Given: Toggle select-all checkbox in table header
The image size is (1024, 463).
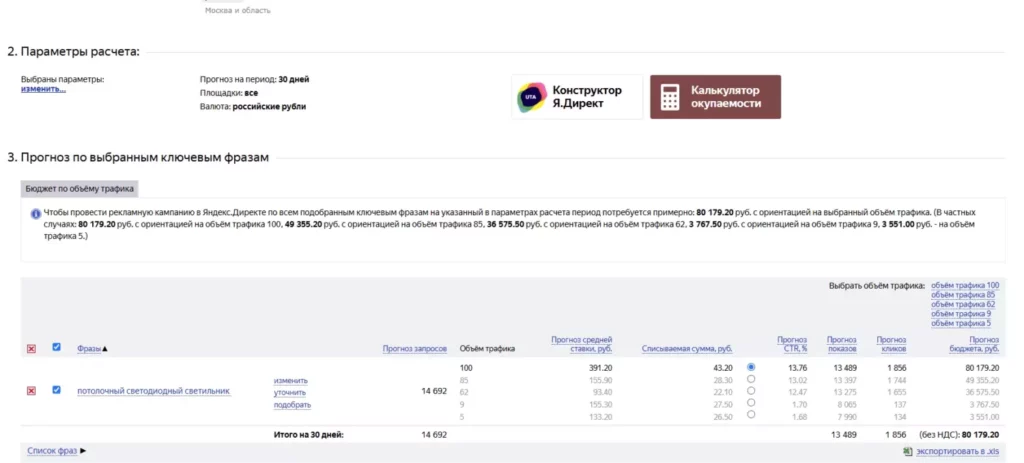Looking at the screenshot, I should click(56, 347).
